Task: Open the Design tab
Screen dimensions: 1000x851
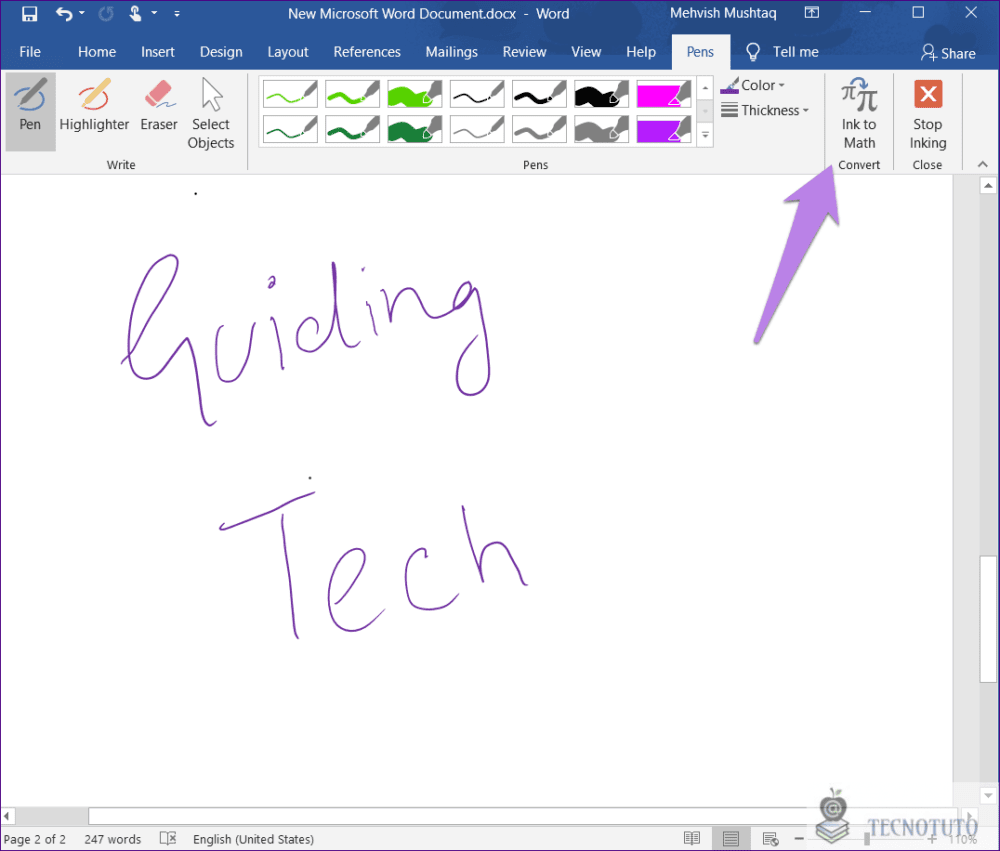Action: [x=221, y=52]
